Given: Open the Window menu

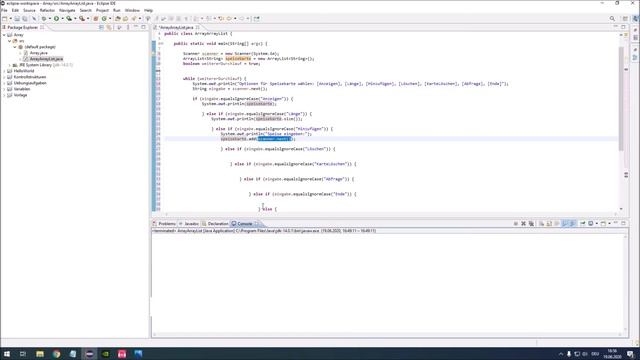Looking at the screenshot, I should (x=132, y=10).
